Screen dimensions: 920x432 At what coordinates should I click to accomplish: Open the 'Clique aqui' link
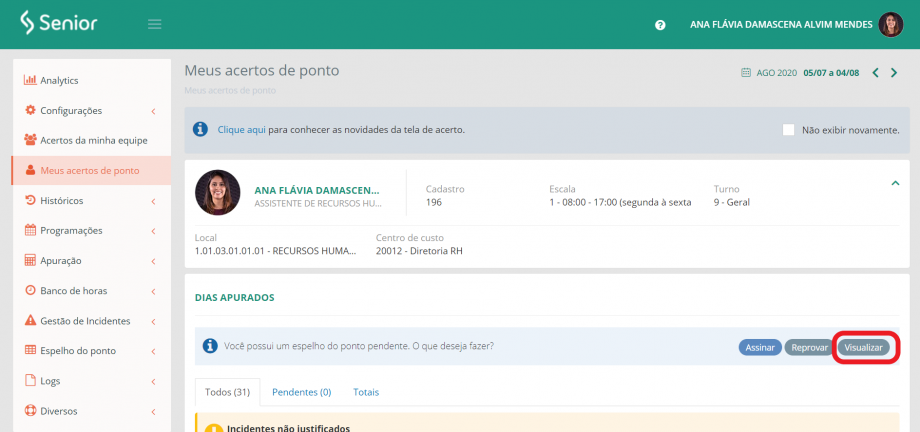242,130
